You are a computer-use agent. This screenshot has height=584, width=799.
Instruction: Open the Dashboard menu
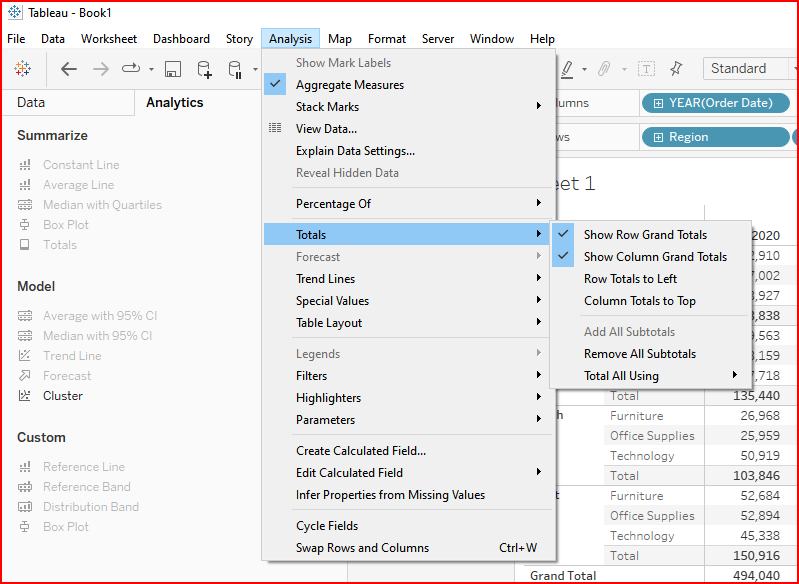[x=181, y=39]
